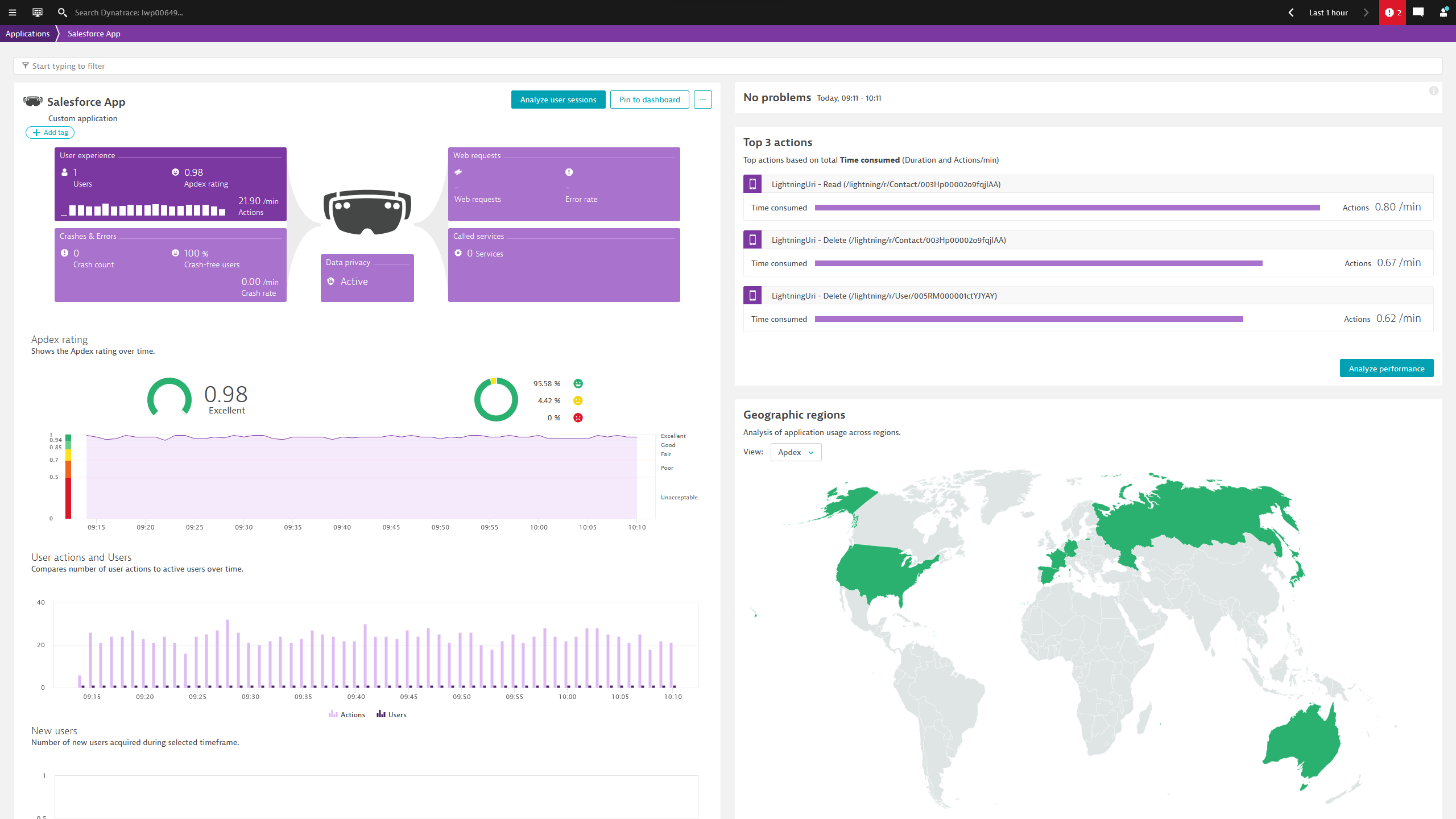The width and height of the screenshot is (1456, 819).
Task: Open the dashboards monitor icon
Action: tap(38, 13)
